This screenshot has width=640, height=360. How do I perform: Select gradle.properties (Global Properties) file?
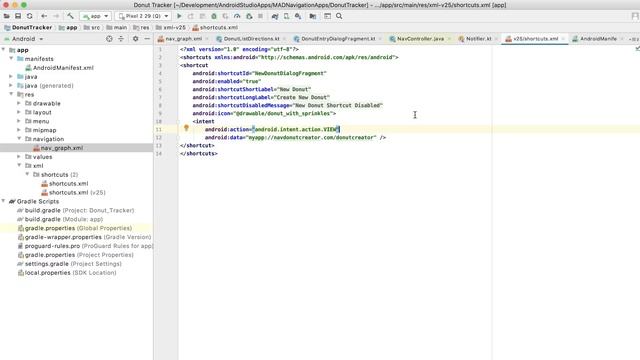(75, 228)
